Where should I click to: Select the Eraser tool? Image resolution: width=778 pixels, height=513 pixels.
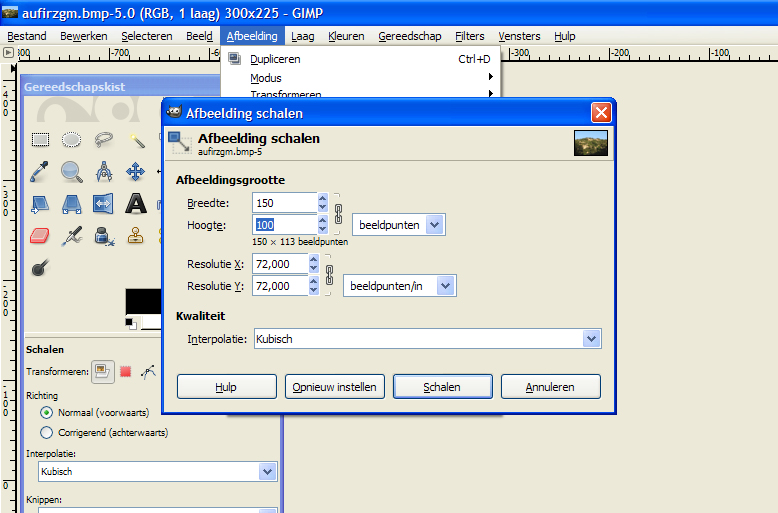click(40, 236)
